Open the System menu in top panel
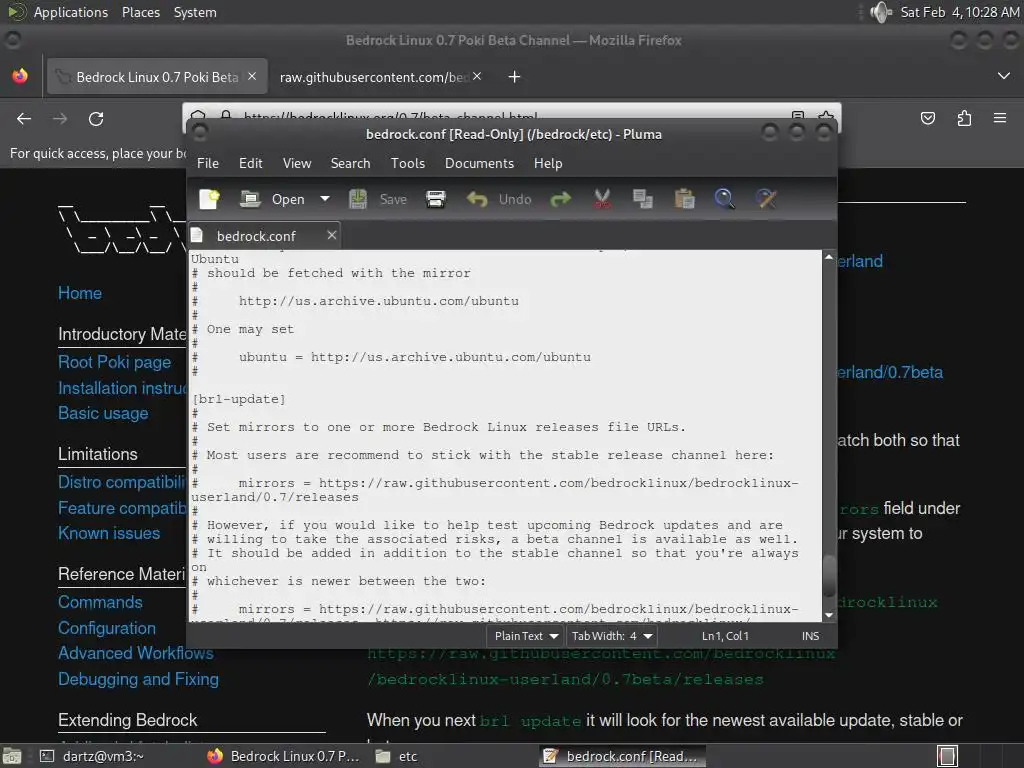The image size is (1024, 768). click(195, 12)
